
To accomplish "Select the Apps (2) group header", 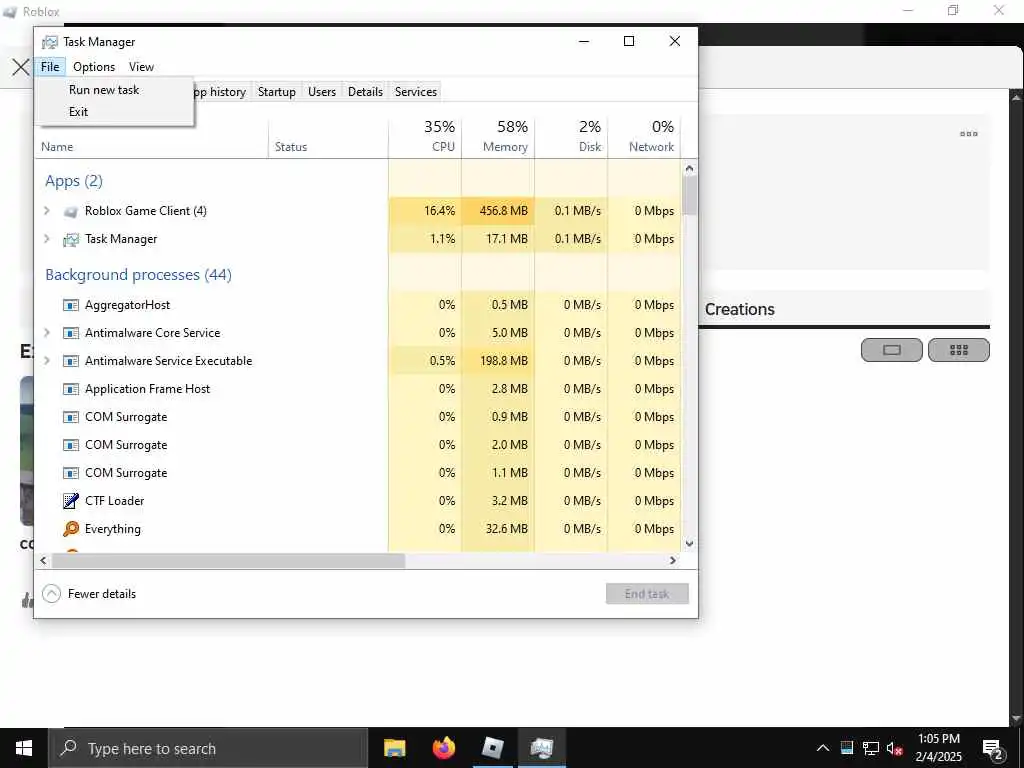I will tap(74, 181).
